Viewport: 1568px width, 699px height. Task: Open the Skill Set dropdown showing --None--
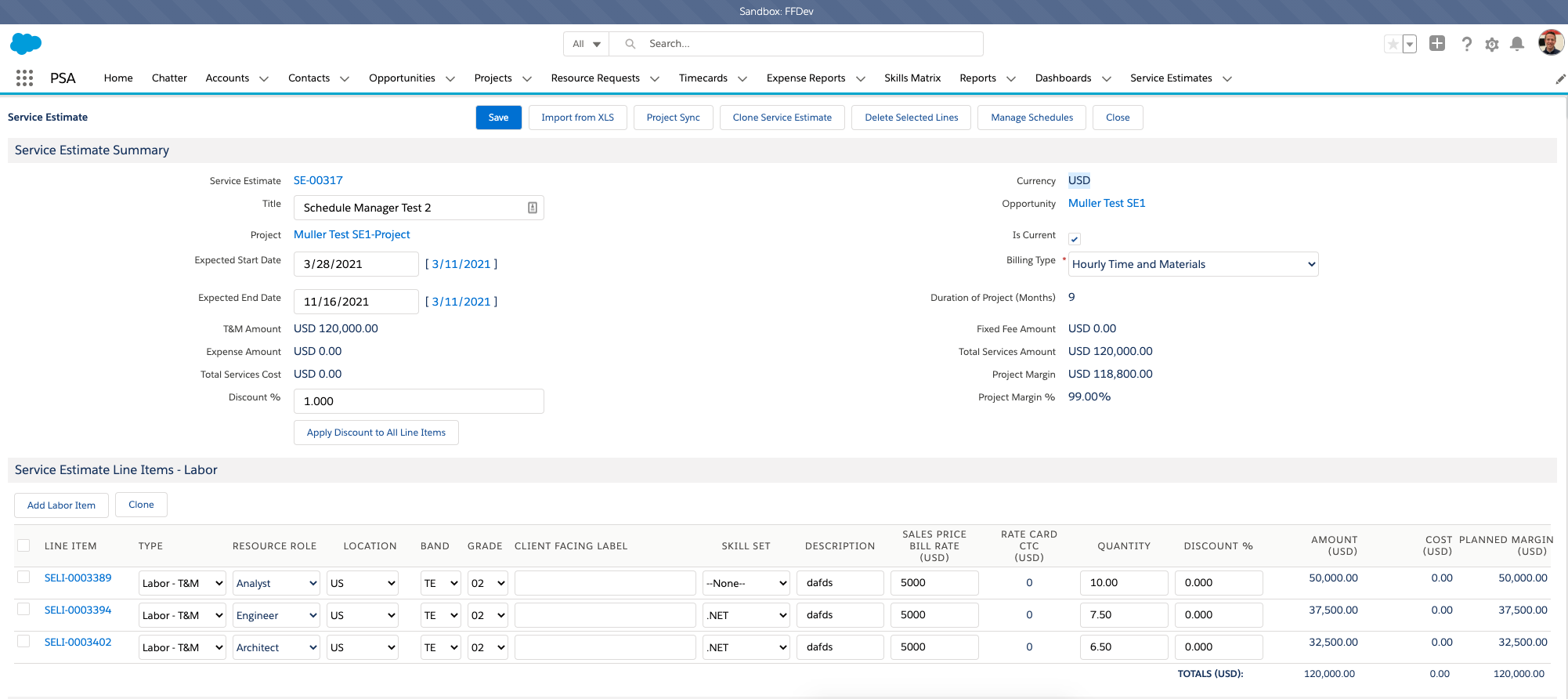746,583
